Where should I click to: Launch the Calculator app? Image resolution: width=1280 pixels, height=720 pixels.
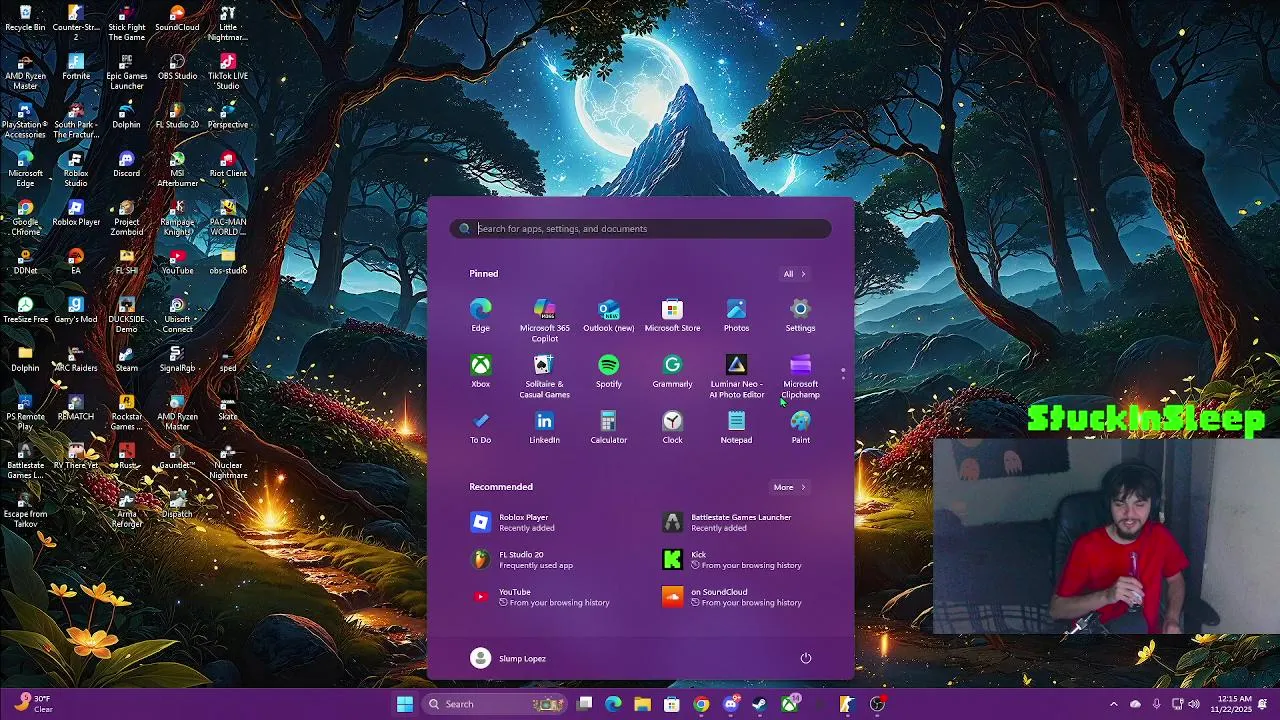[608, 427]
